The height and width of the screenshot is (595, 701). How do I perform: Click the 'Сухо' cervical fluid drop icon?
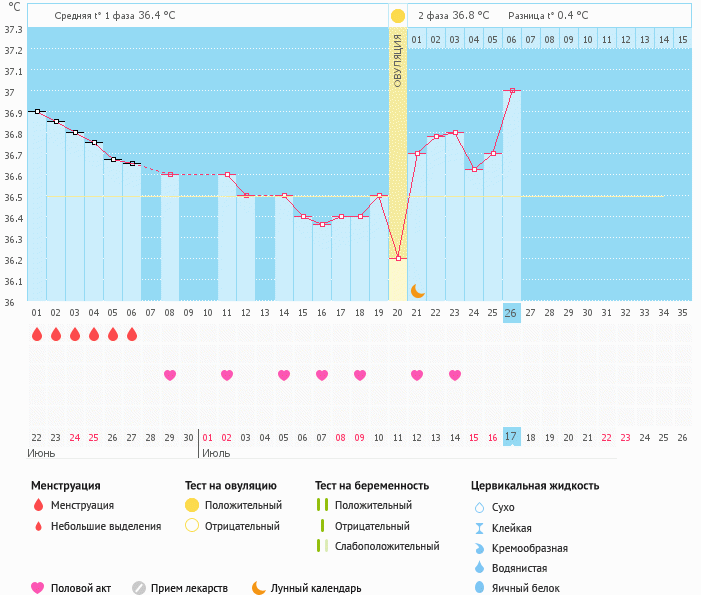click(x=479, y=508)
